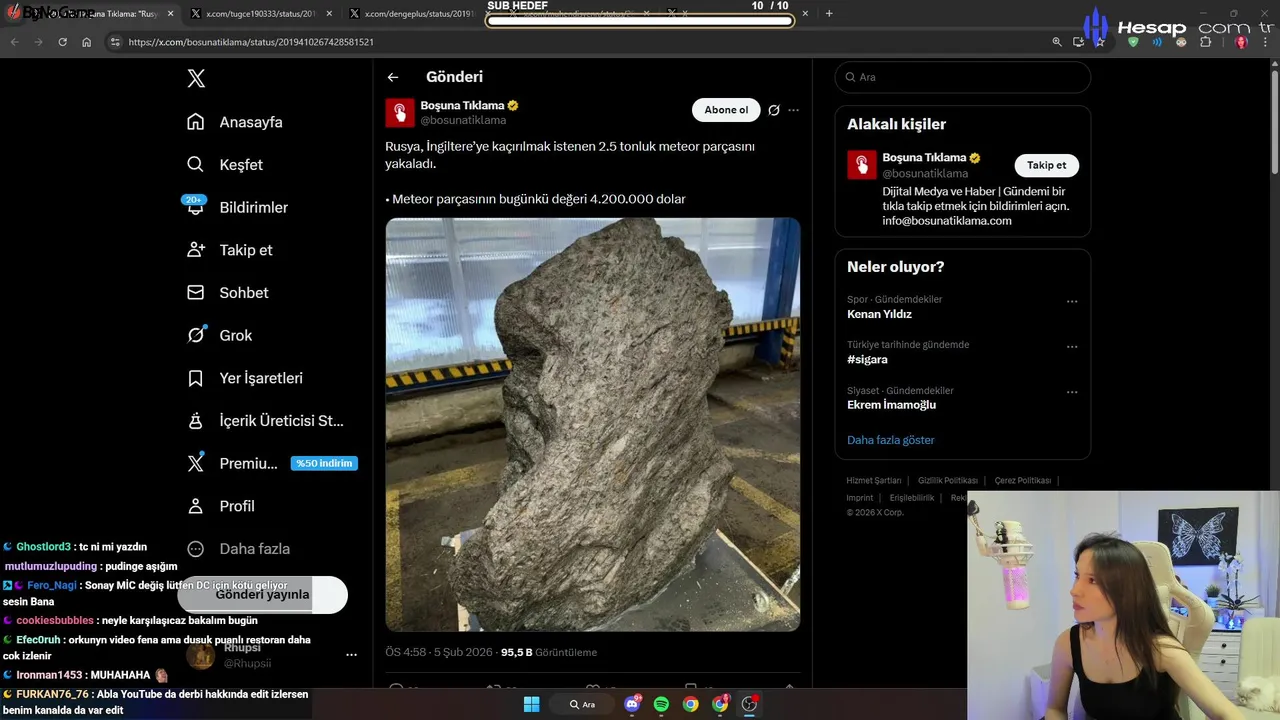Click taskbar Ara search box
This screenshot has width=1280, height=720.
coord(583,704)
